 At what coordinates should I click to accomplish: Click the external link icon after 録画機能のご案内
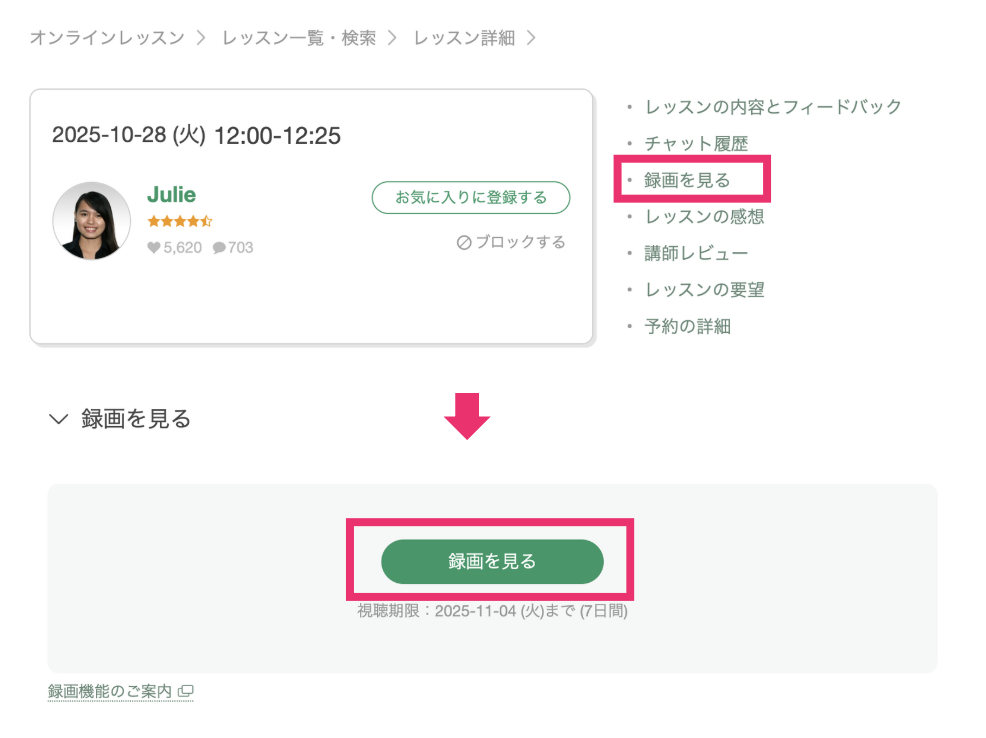pyautogui.click(x=185, y=691)
